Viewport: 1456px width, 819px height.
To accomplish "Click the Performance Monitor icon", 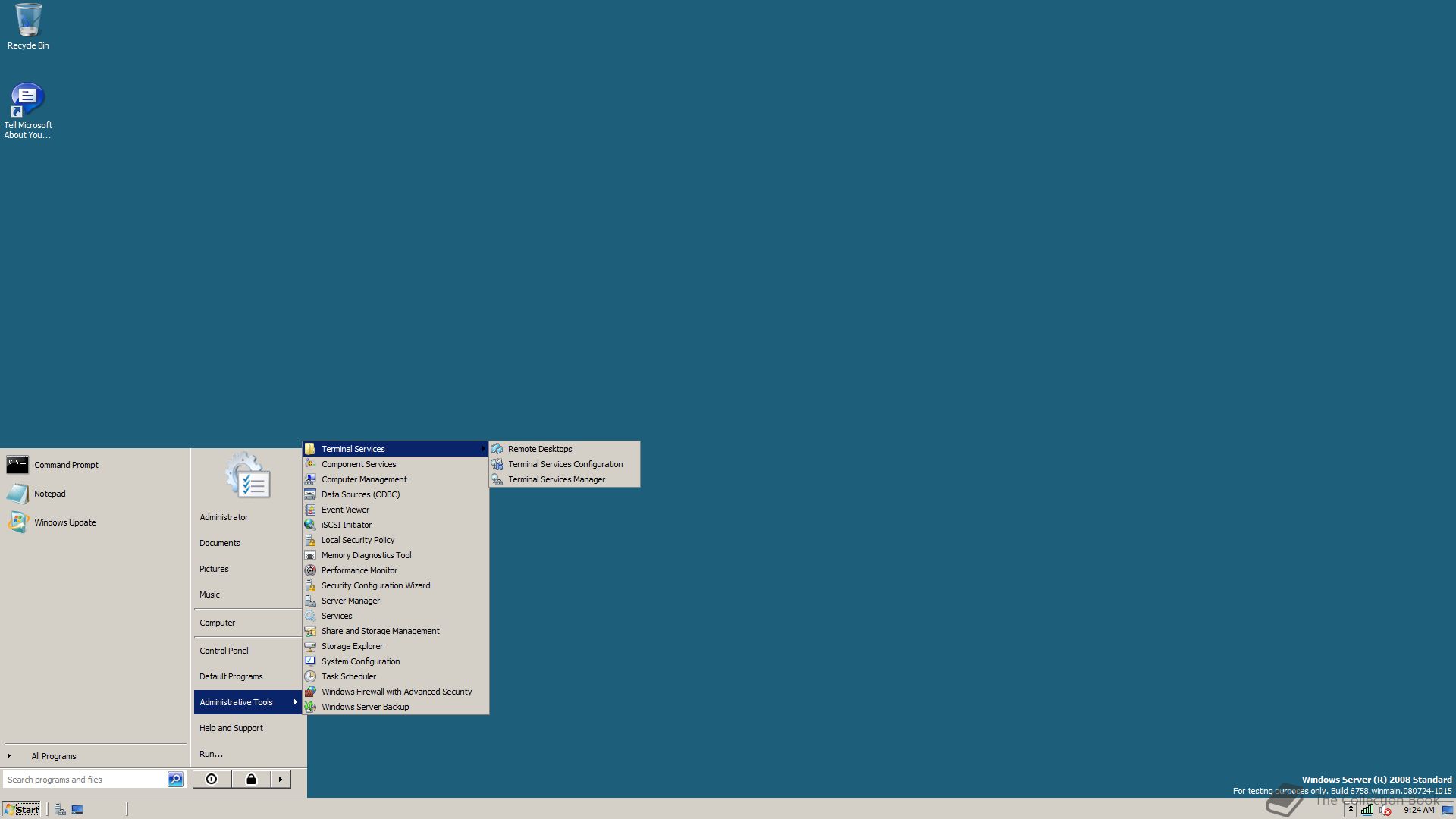I will click(x=310, y=570).
